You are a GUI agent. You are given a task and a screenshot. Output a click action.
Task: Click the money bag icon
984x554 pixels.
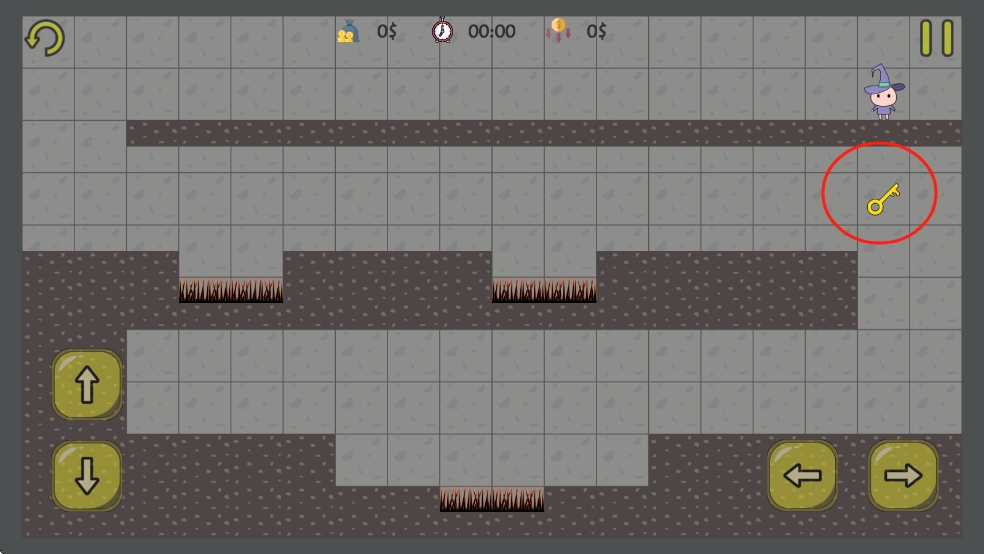(x=347, y=31)
